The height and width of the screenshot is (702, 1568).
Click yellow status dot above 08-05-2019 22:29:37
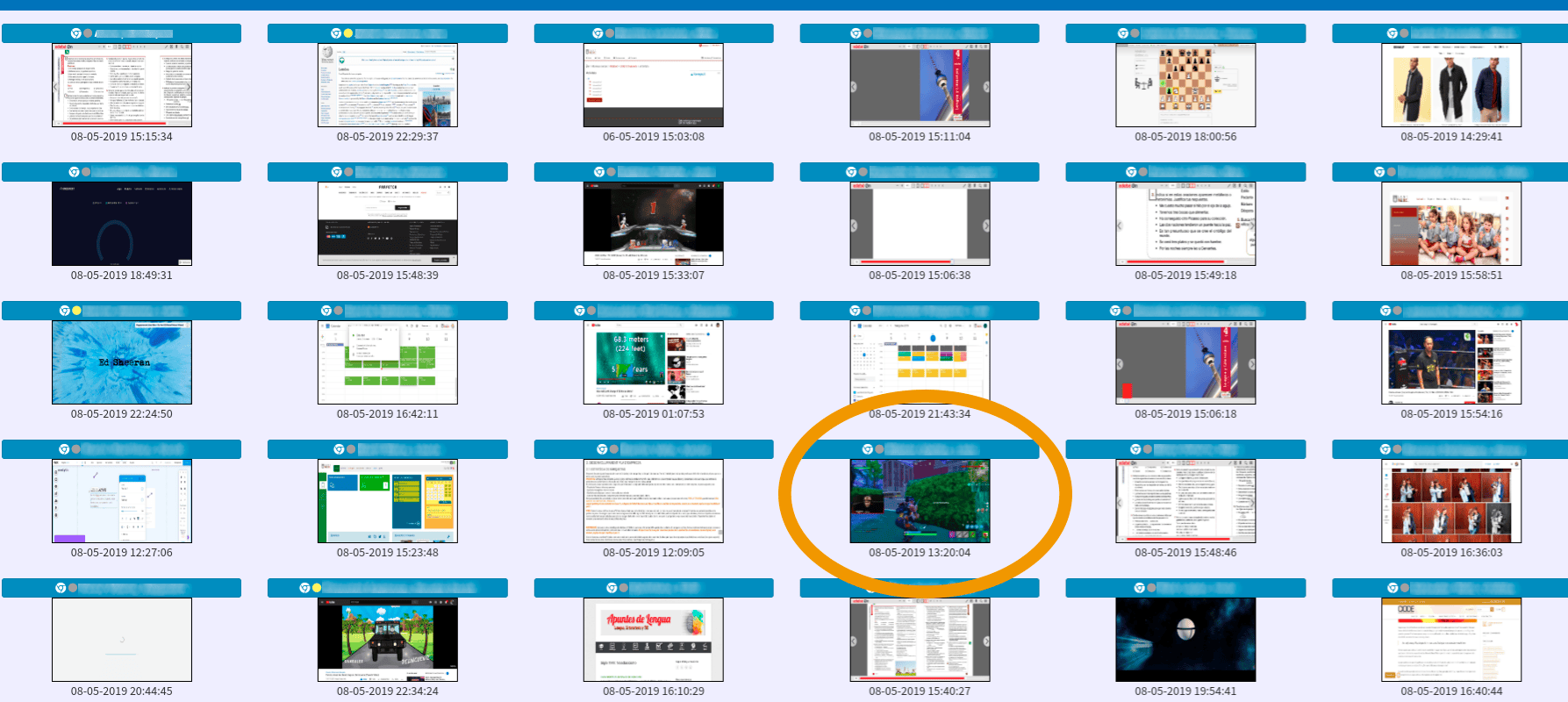(348, 33)
